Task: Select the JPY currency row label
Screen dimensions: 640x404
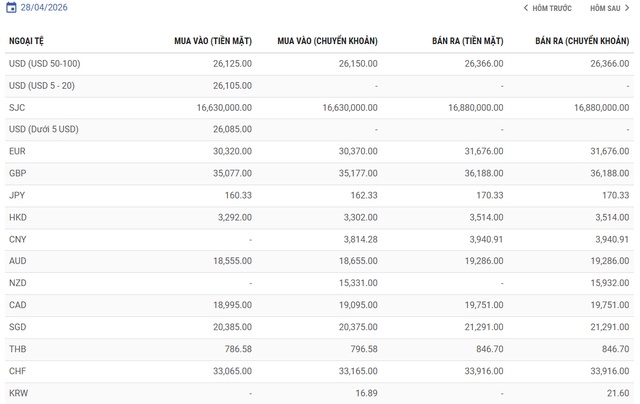Action: [16, 195]
